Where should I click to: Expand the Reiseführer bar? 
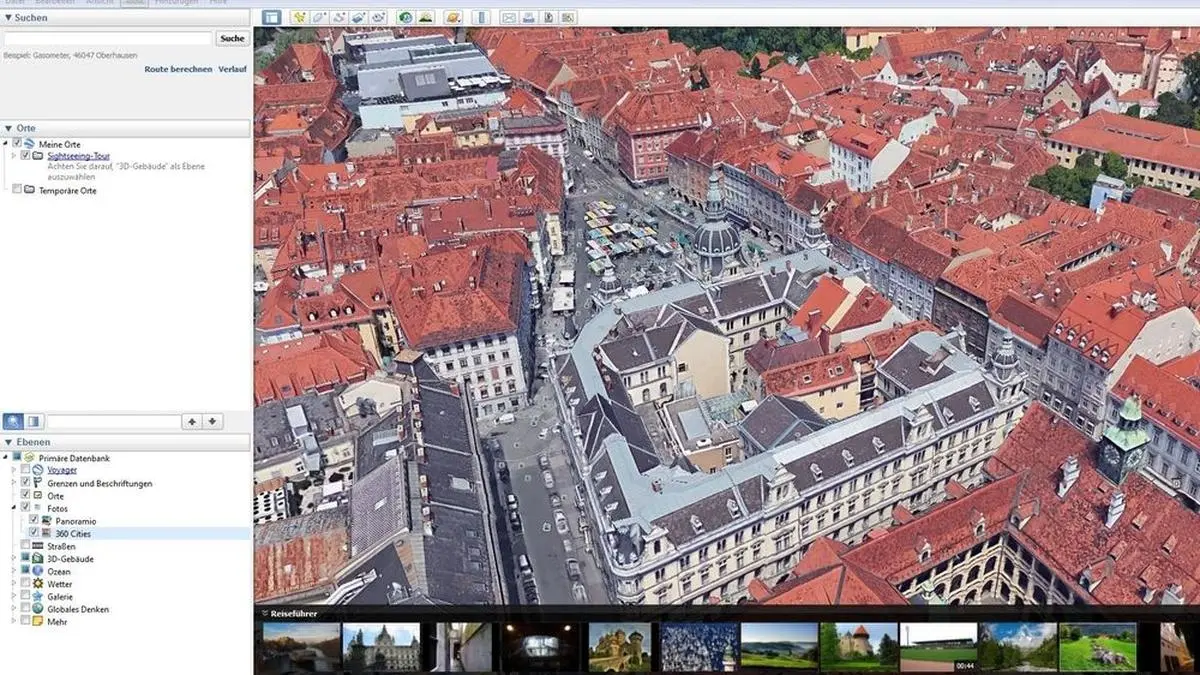tap(266, 612)
